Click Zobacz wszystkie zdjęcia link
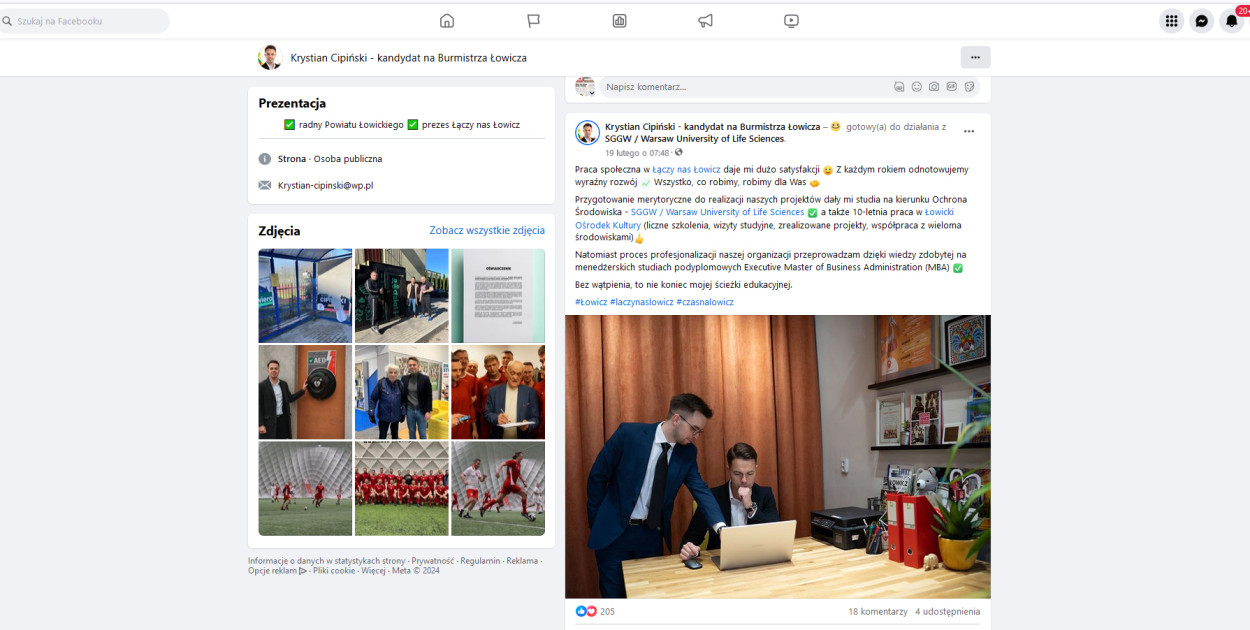This screenshot has height=630, width=1250. pos(487,230)
